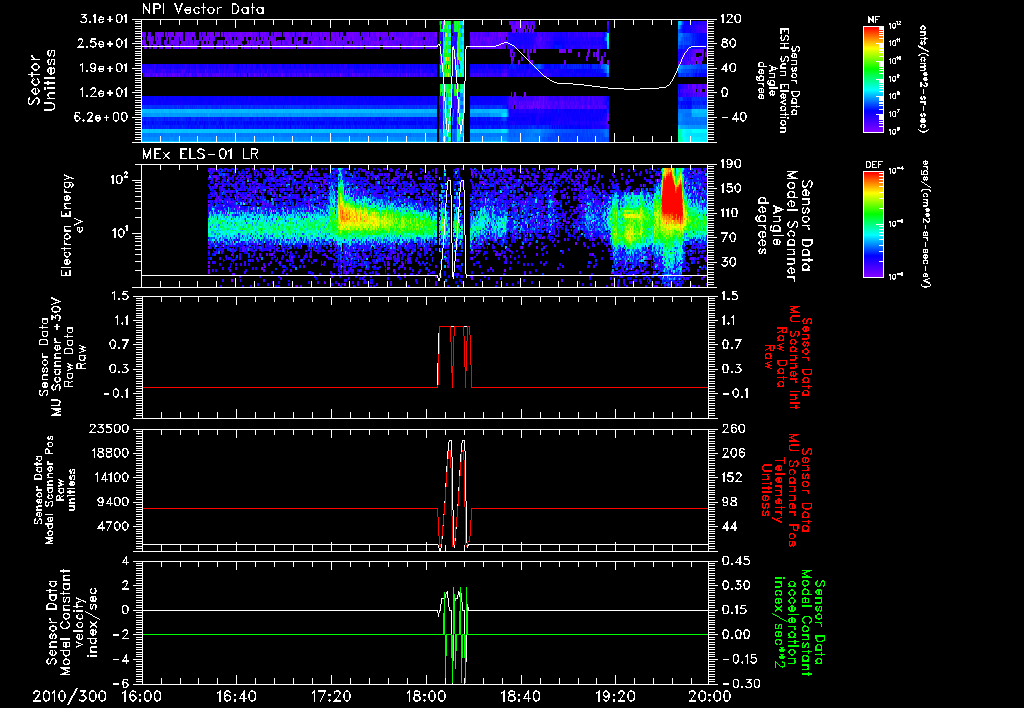The image size is (1024, 708).
Task: Click the 20:00 time tick label
Action: [x=710, y=697]
